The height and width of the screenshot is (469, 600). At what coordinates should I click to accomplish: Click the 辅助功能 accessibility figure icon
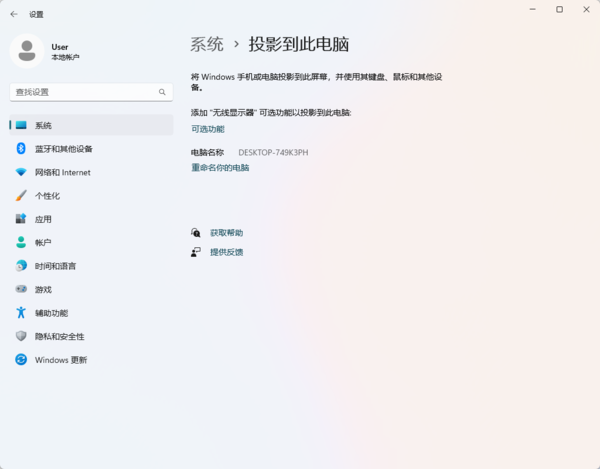21,313
